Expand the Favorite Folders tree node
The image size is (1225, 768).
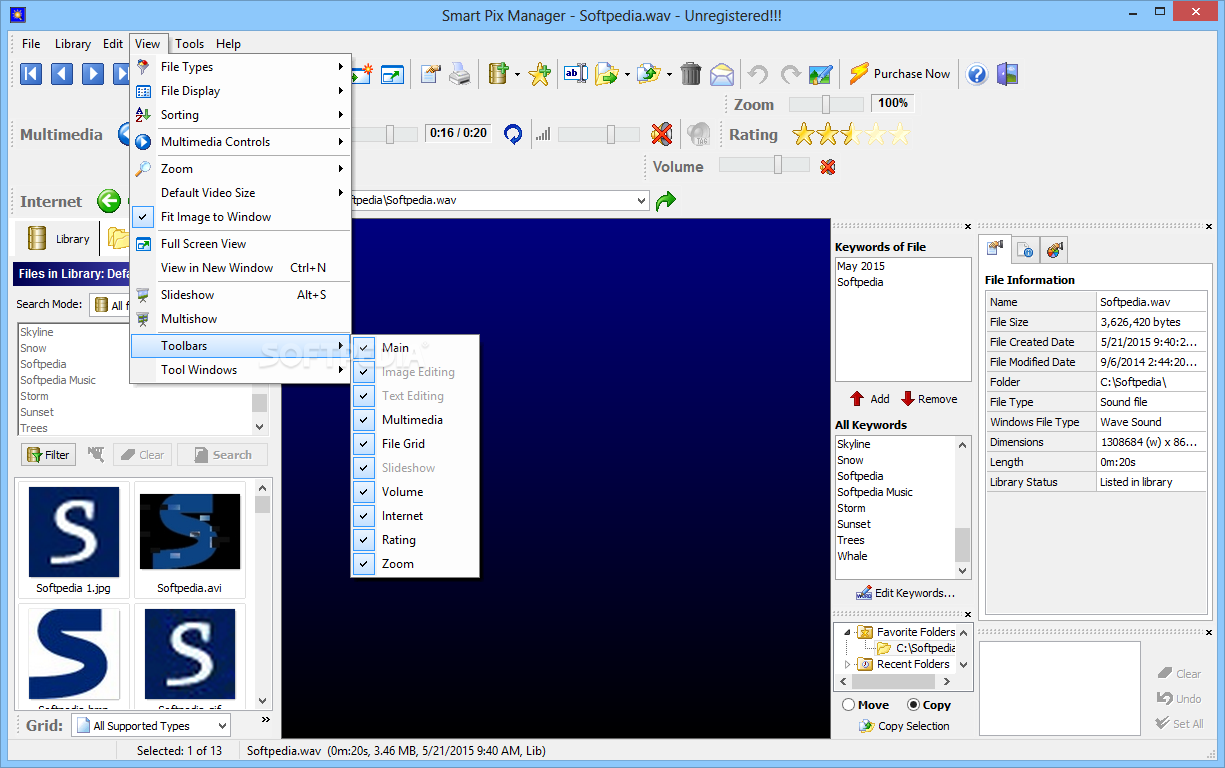coord(848,632)
